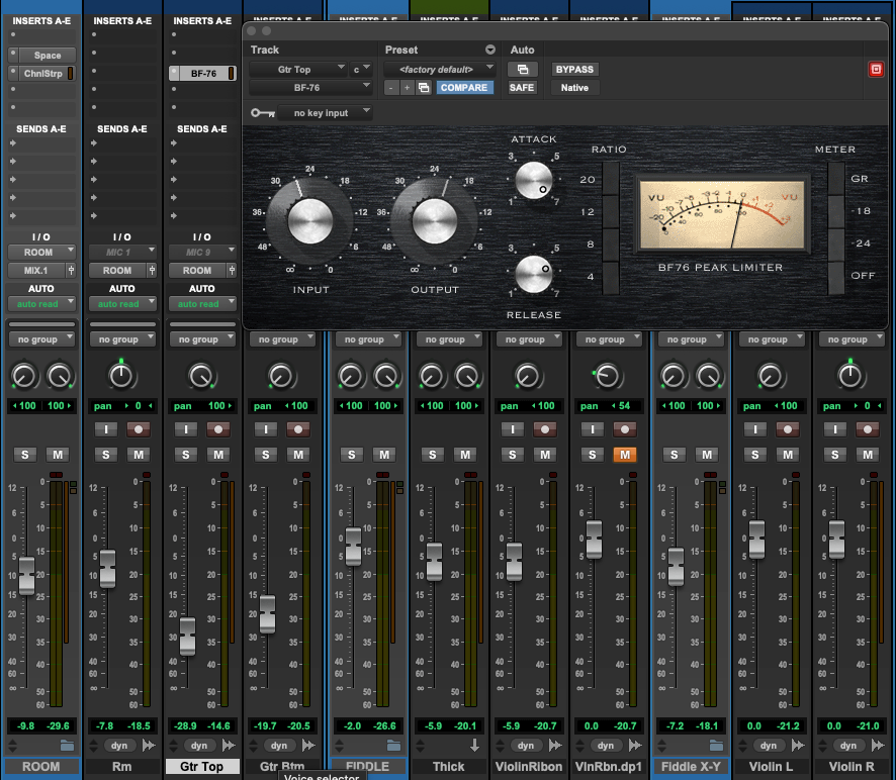Open the Space insert on ROOM channel
The height and width of the screenshot is (780, 896).
pyautogui.click(x=47, y=55)
